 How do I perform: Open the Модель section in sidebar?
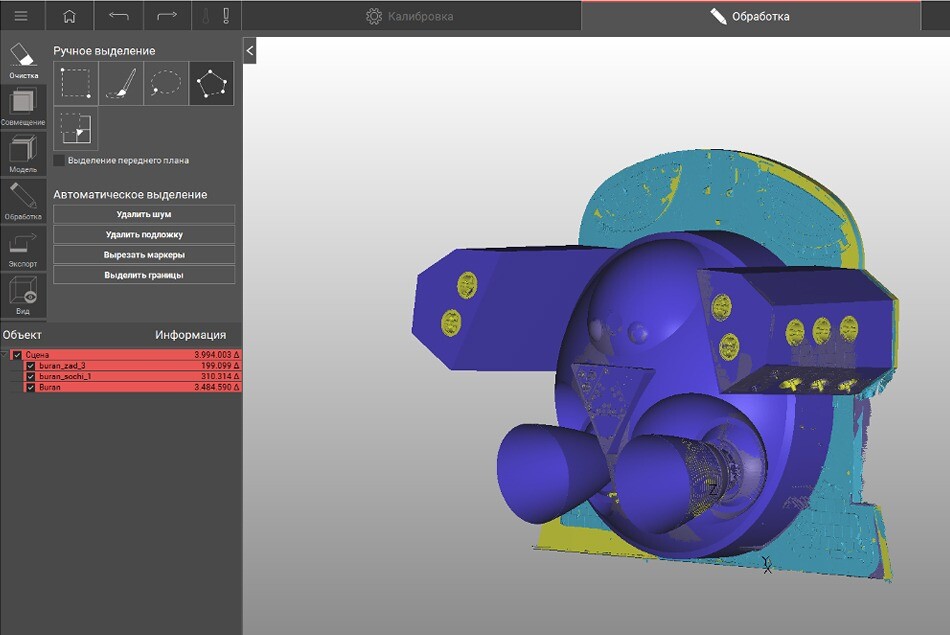(x=23, y=154)
